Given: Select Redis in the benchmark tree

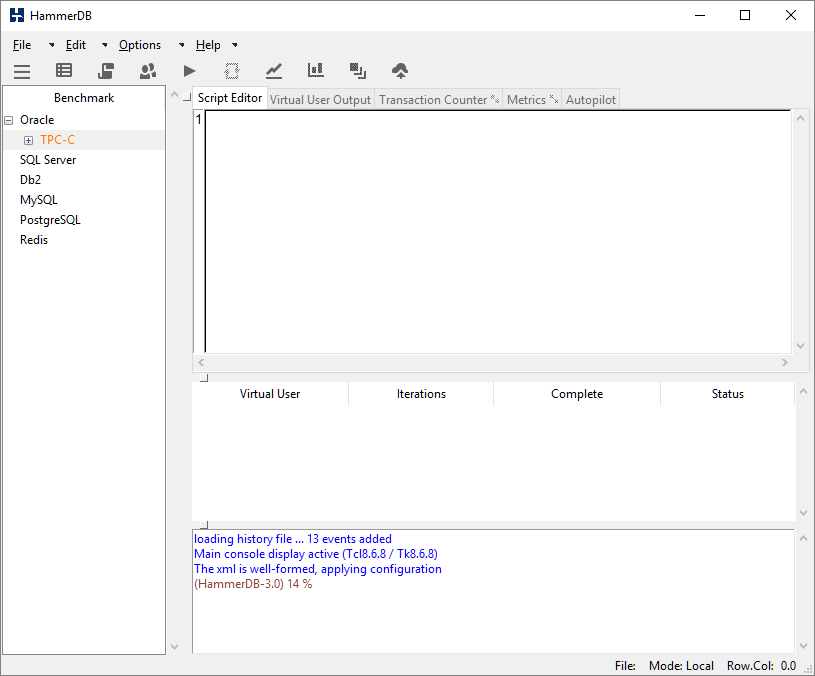Looking at the screenshot, I should (34, 240).
